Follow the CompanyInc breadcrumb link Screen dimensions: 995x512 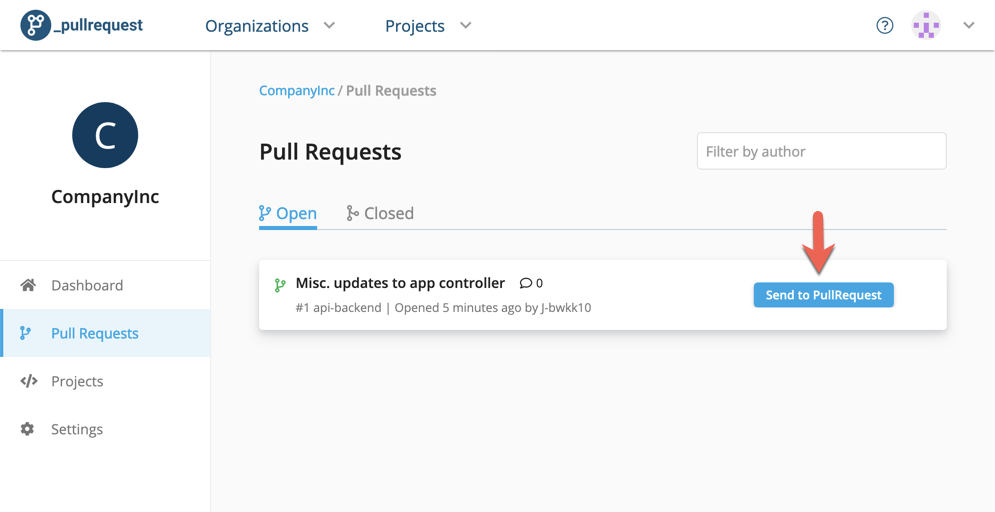point(297,91)
